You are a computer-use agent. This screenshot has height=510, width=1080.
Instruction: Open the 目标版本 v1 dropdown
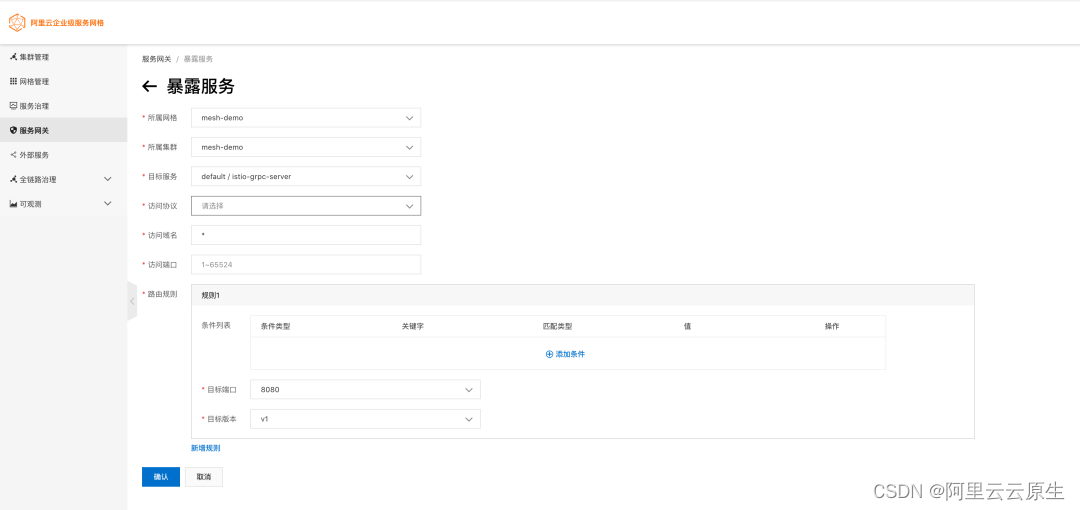coord(365,419)
